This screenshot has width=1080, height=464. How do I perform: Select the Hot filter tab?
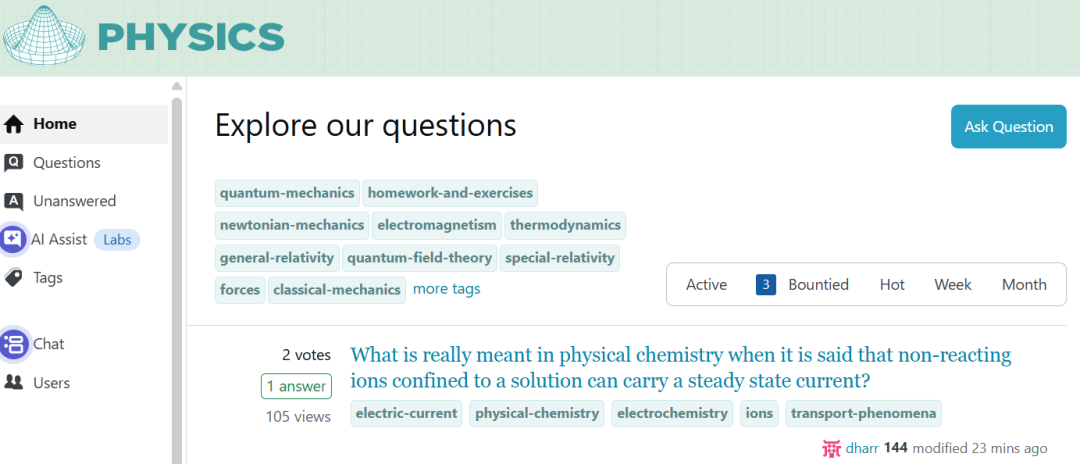892,284
